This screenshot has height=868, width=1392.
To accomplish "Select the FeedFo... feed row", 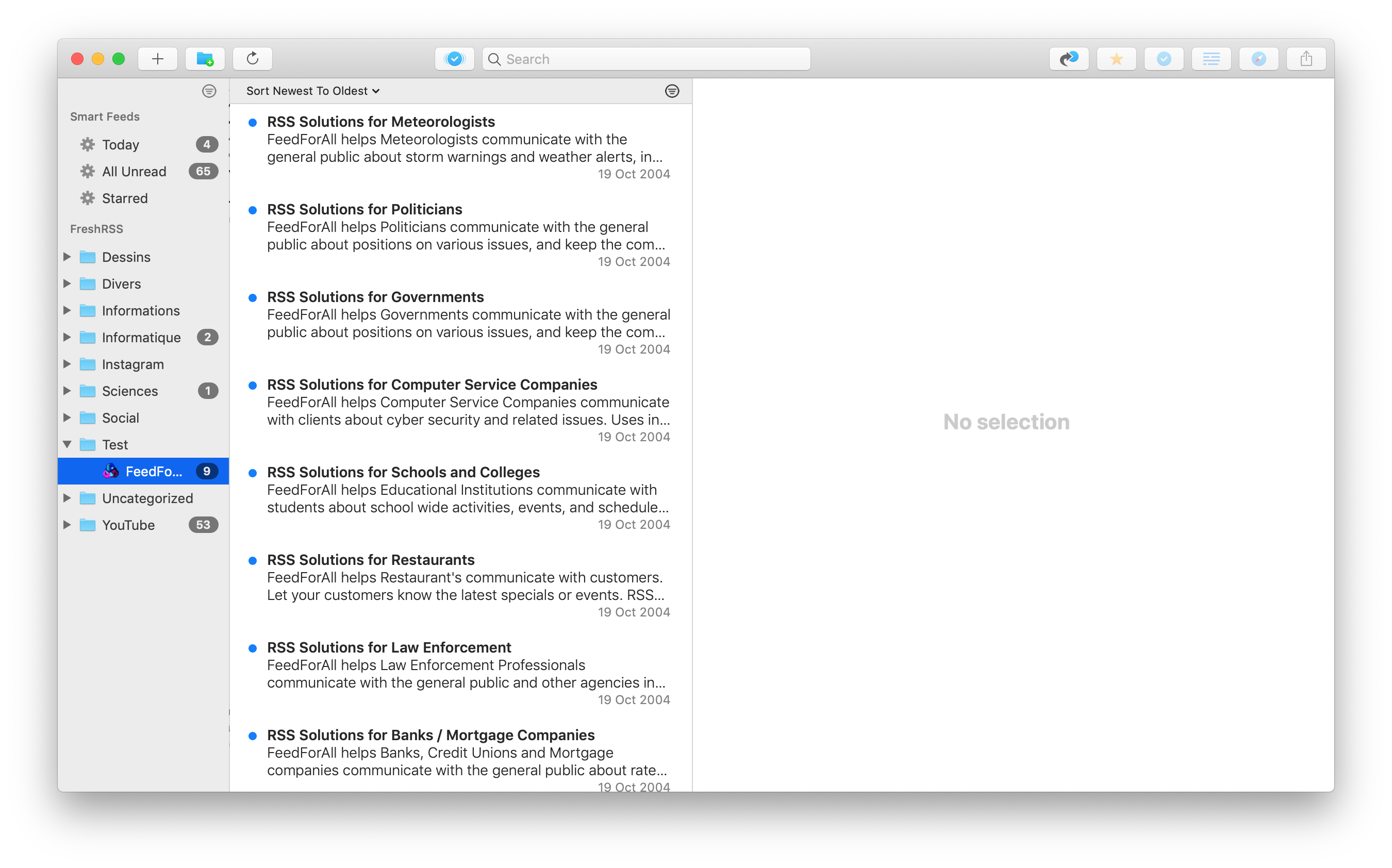I will [143, 471].
